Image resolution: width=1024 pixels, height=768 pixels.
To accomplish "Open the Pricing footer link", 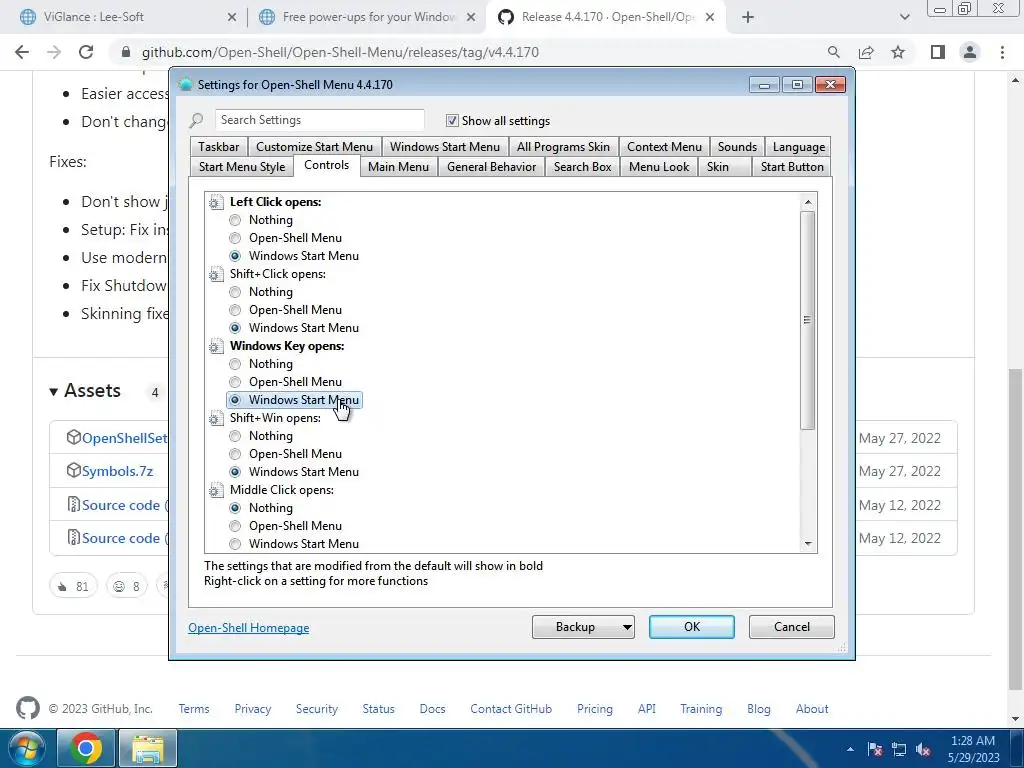I will 594,709.
